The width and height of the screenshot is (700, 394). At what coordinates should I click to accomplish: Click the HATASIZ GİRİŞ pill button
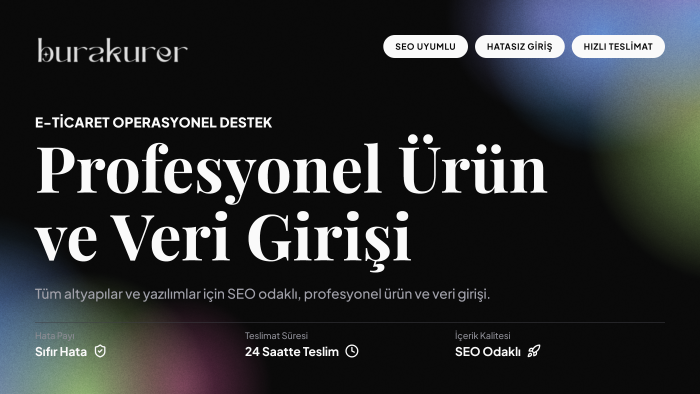(x=520, y=46)
